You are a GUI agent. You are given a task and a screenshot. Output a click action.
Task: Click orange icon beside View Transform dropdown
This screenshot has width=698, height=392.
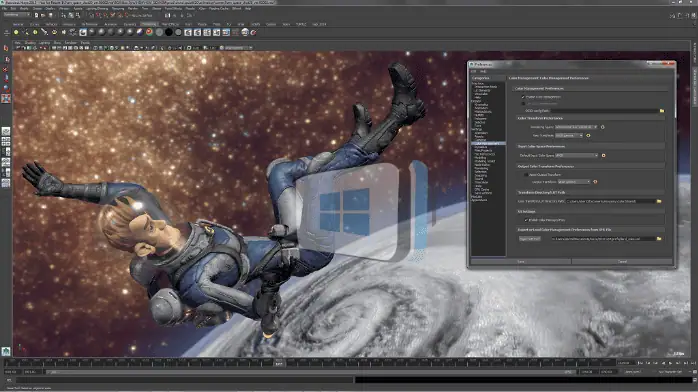[x=588, y=135]
